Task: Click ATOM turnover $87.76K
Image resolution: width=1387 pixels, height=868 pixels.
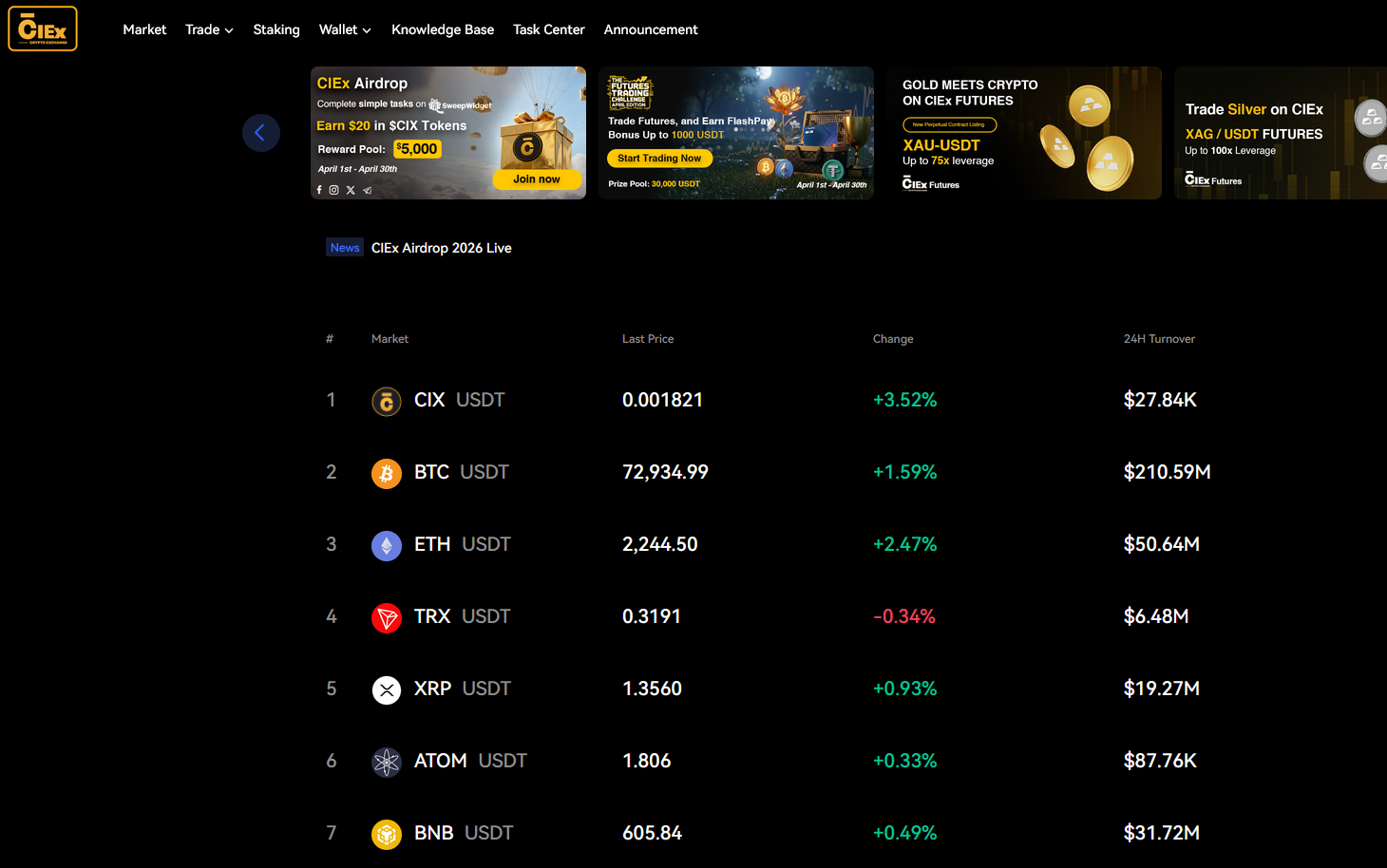Action: pyautogui.click(x=1160, y=761)
